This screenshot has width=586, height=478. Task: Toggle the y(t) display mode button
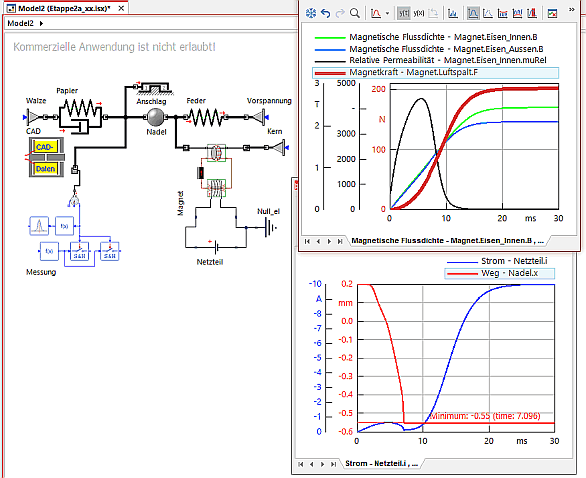click(x=404, y=13)
